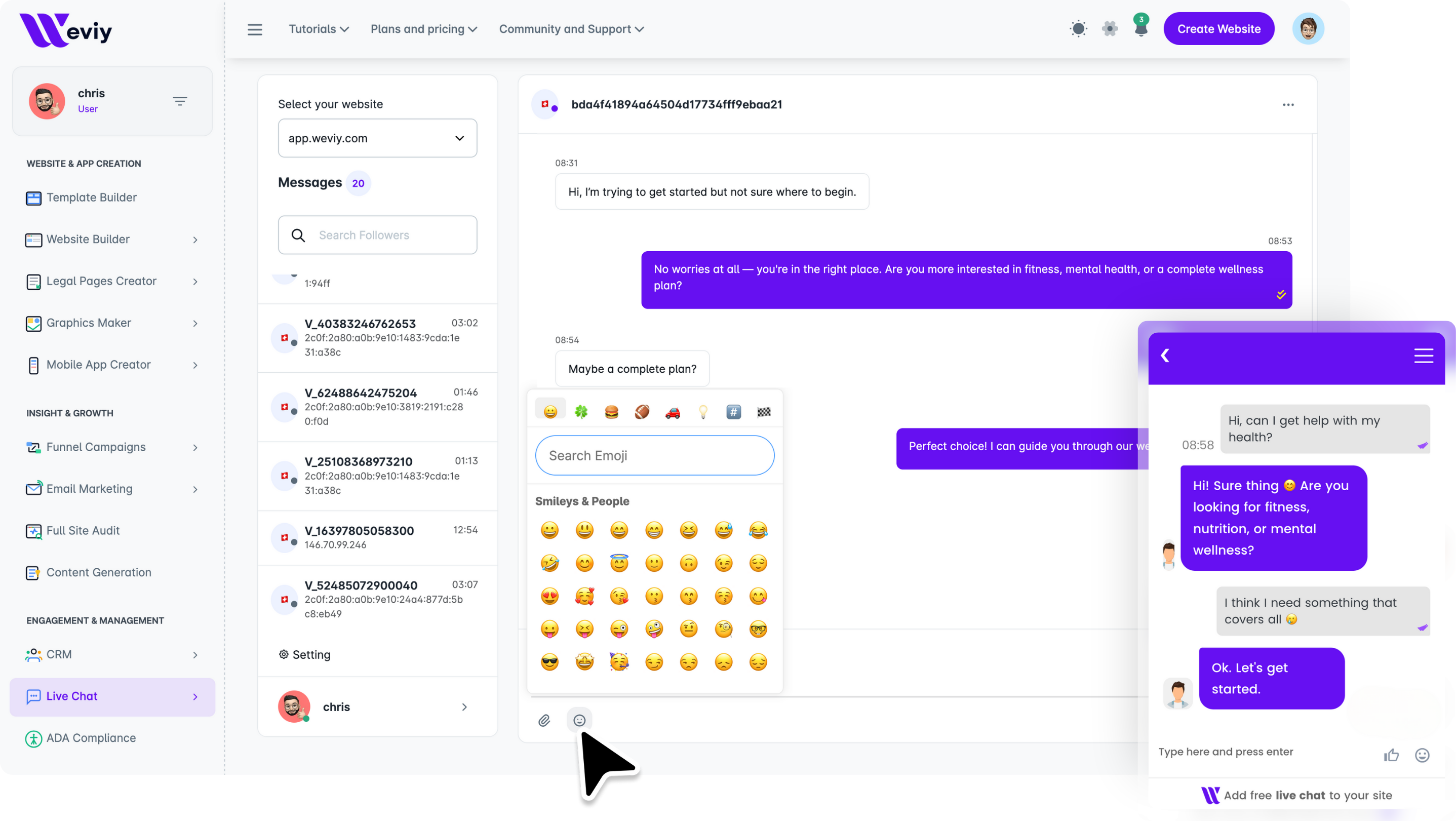Click the thumbs up icon in chat widget
The image size is (1456, 823).
click(1391, 755)
